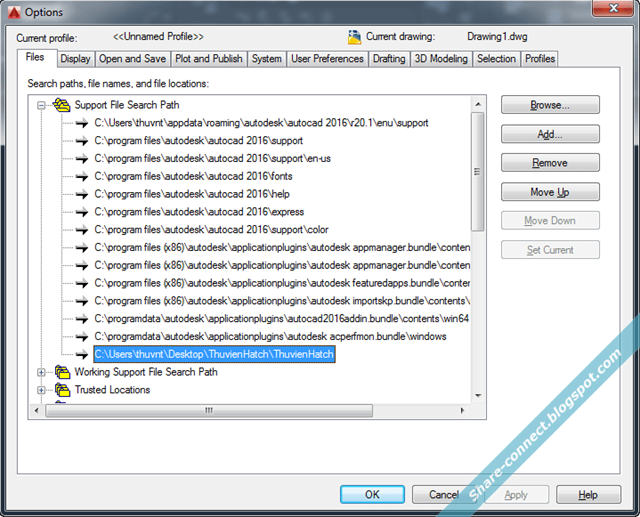Click arrow icon beside the featuredapps.bundle path

(82, 283)
